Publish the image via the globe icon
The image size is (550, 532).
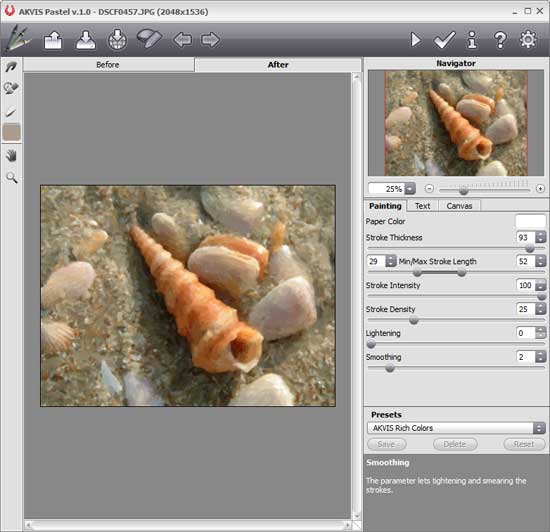pyautogui.click(x=117, y=40)
